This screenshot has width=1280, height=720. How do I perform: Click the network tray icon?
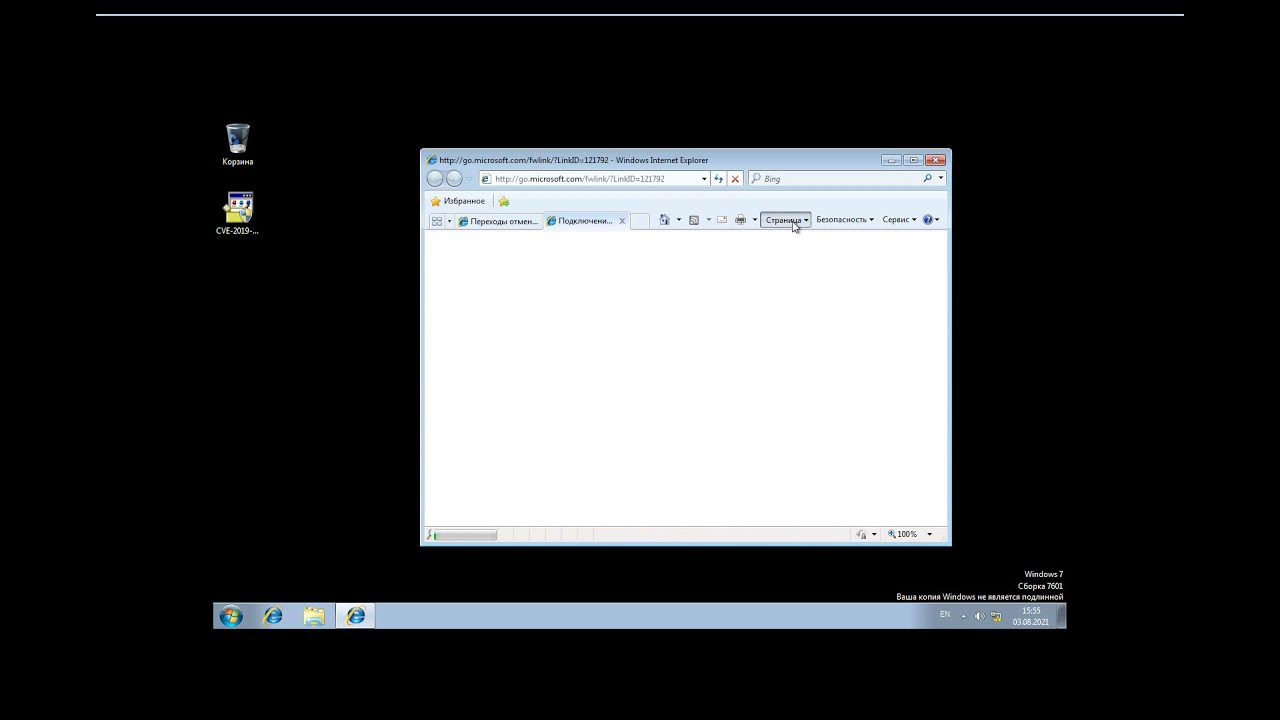tap(996, 616)
